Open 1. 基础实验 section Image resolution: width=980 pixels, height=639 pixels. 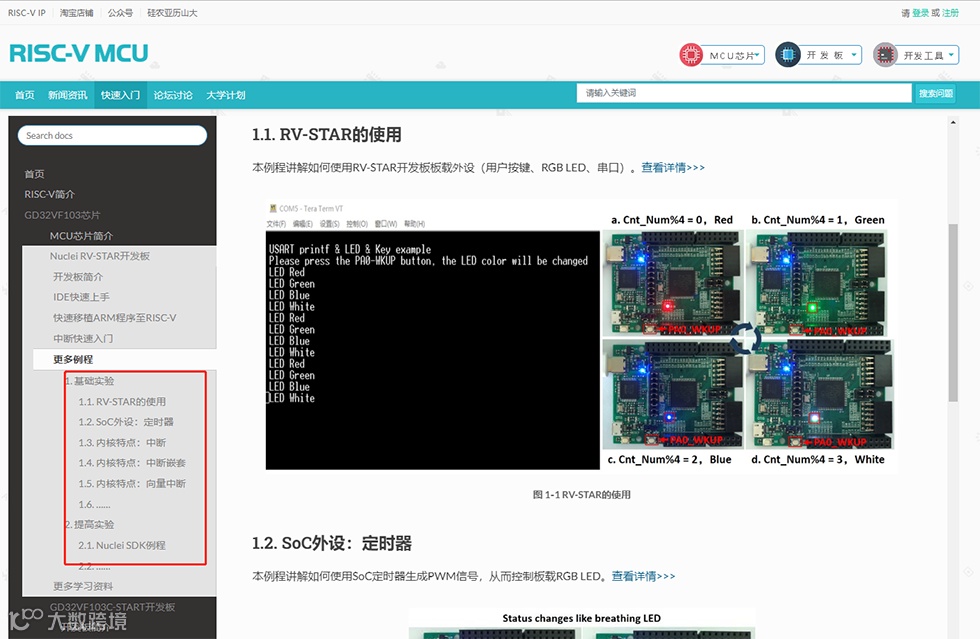89,381
